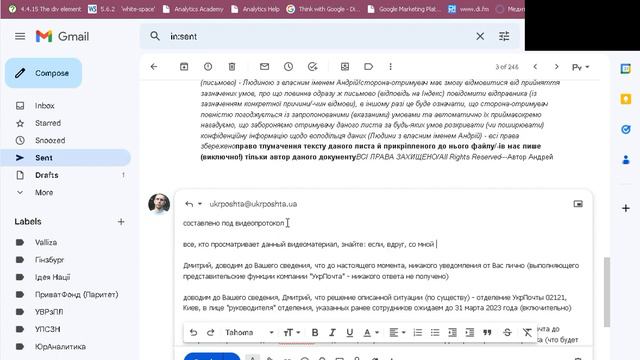Click the search magnifier icon

point(155,36)
